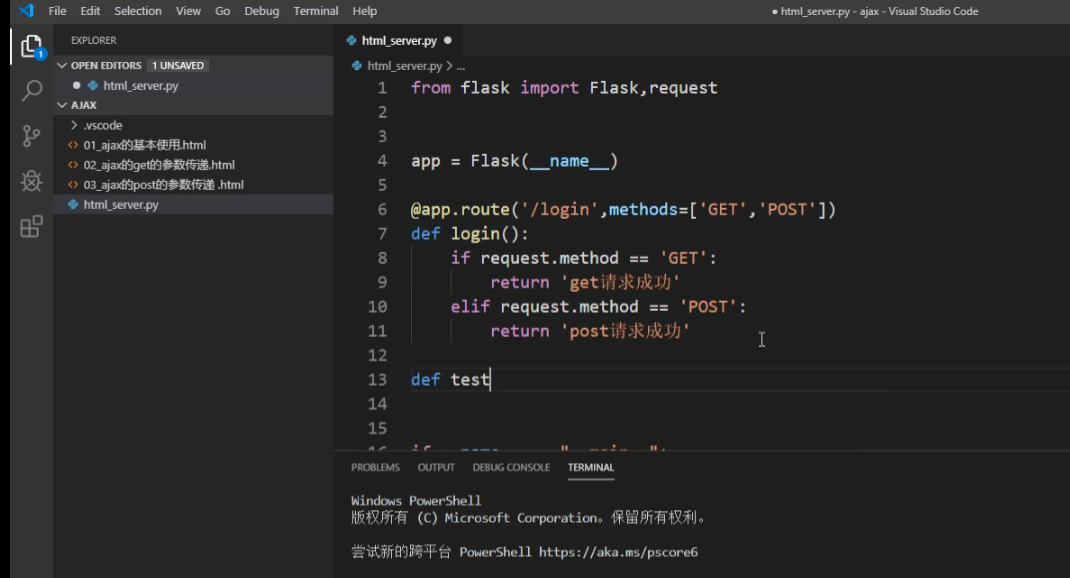Click the "if request.method == 'GET':" line
This screenshot has width=1070, height=578.
(x=583, y=258)
